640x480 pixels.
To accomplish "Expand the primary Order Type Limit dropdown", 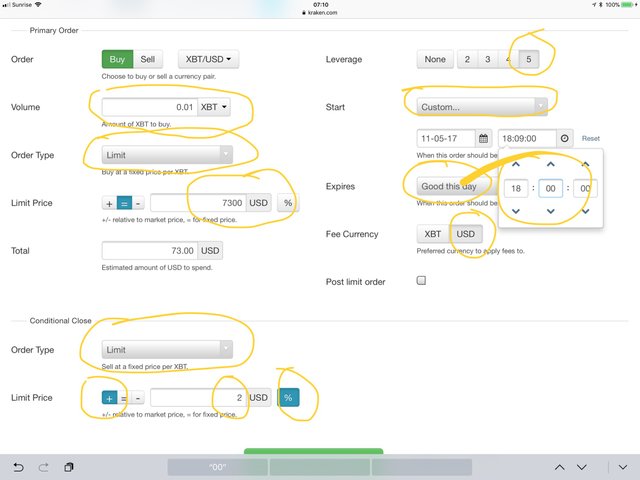I will [x=167, y=155].
